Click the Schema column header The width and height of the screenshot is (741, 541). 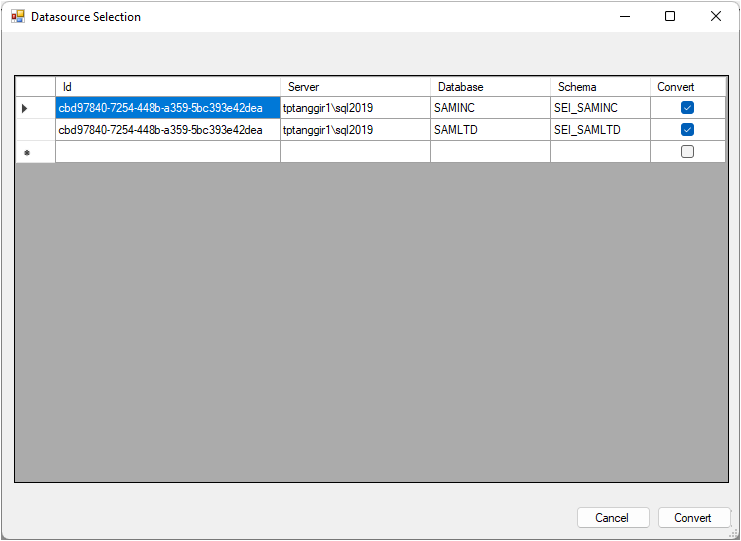[600, 87]
